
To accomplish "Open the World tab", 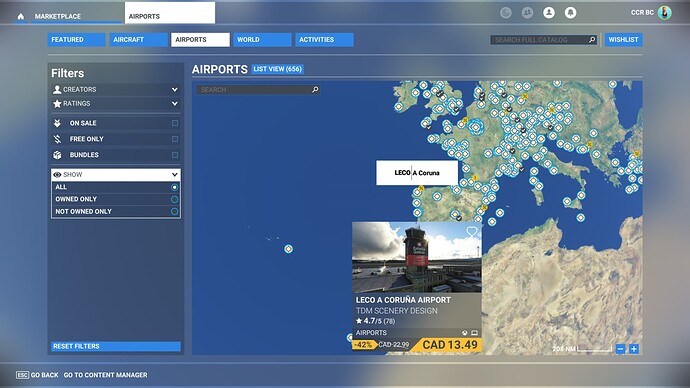I will (x=262, y=40).
